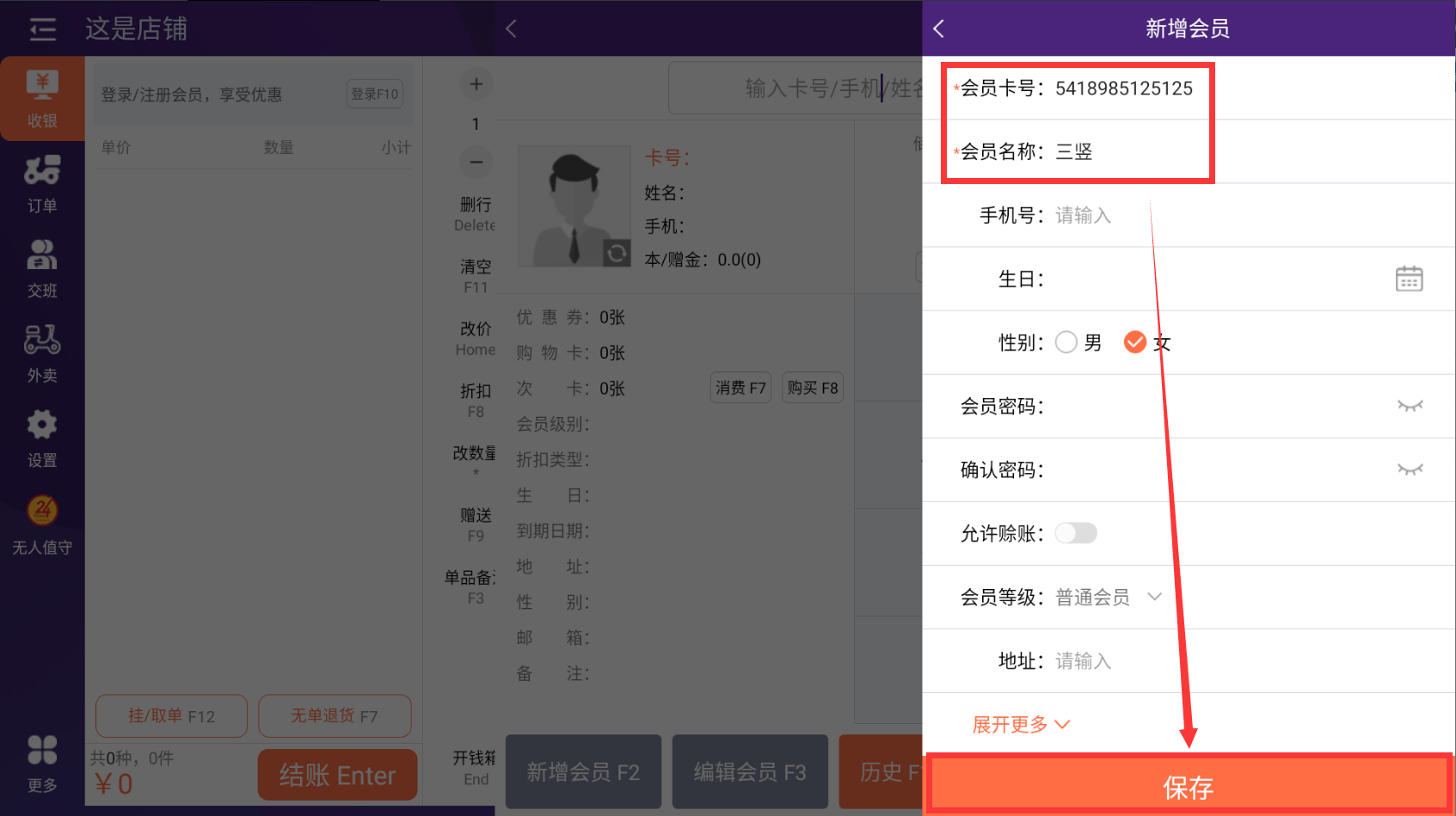Click the 结账 Enter checkout button

click(337, 775)
